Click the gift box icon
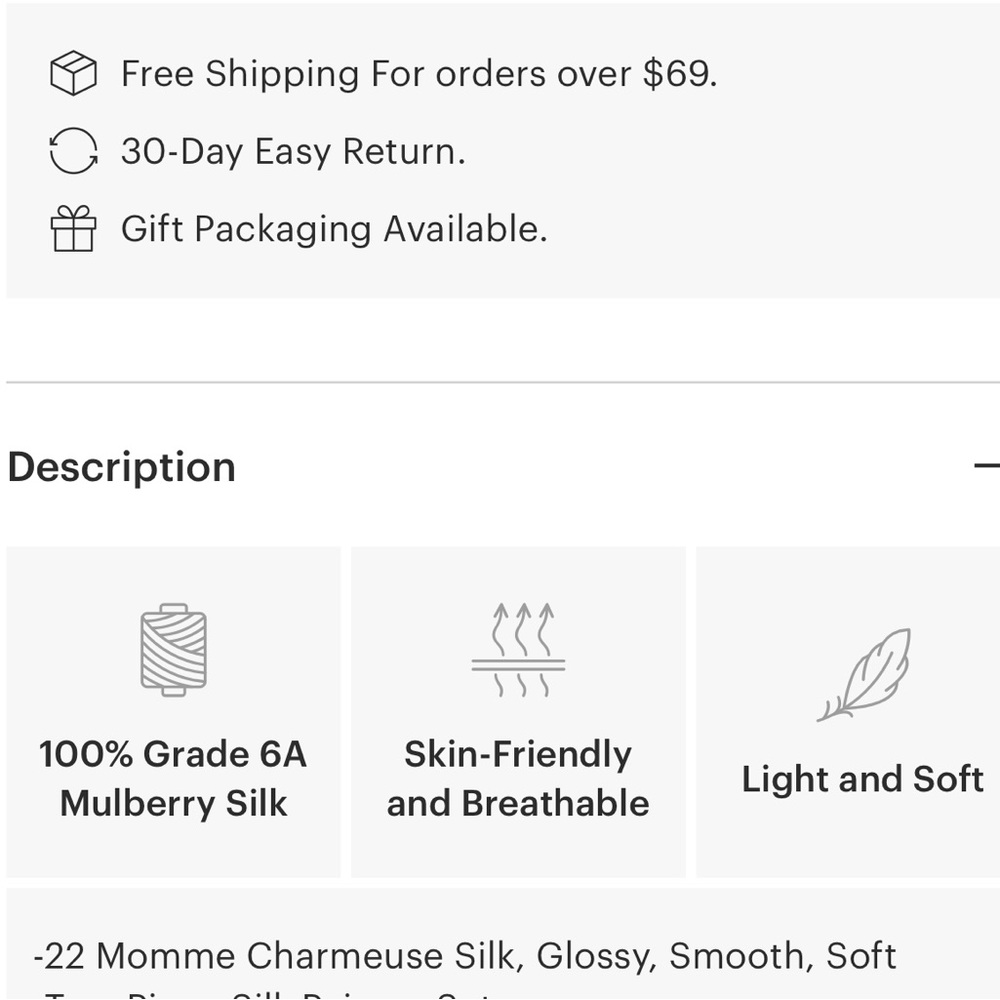The height and width of the screenshot is (1000, 1000). 73,229
